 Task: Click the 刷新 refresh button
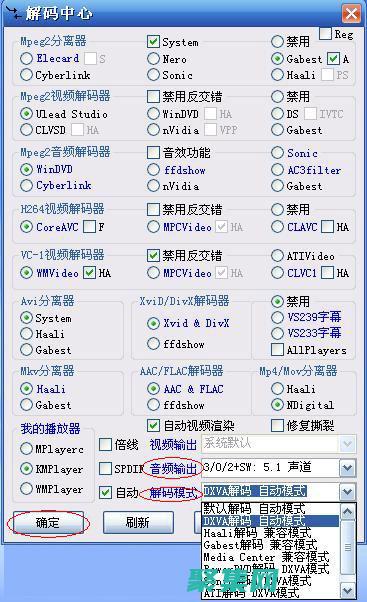138,523
